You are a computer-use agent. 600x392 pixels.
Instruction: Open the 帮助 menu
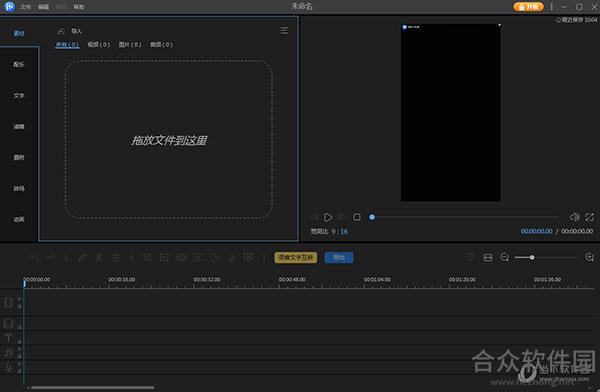(x=79, y=7)
